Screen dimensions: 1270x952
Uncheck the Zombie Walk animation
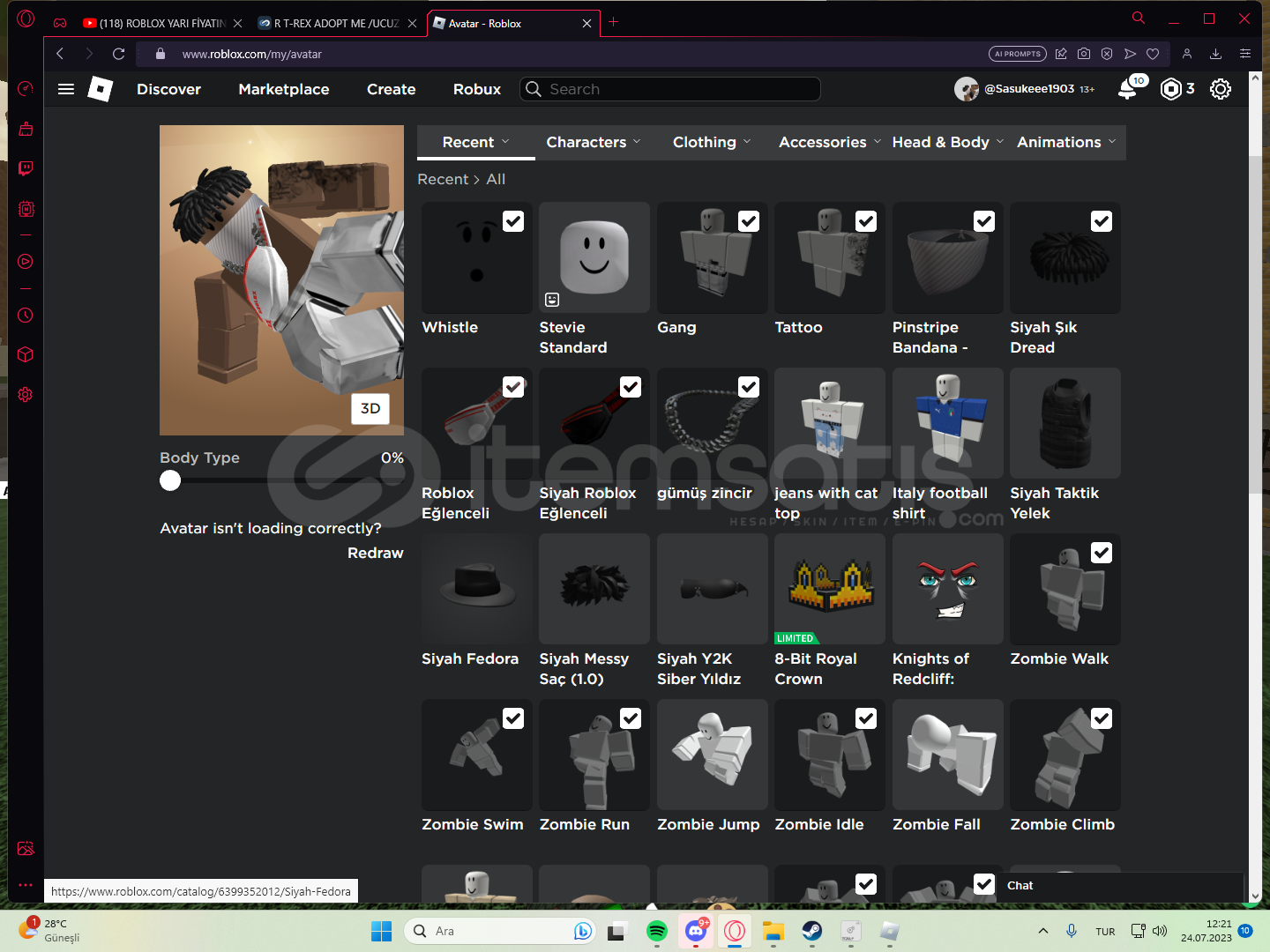[1102, 553]
